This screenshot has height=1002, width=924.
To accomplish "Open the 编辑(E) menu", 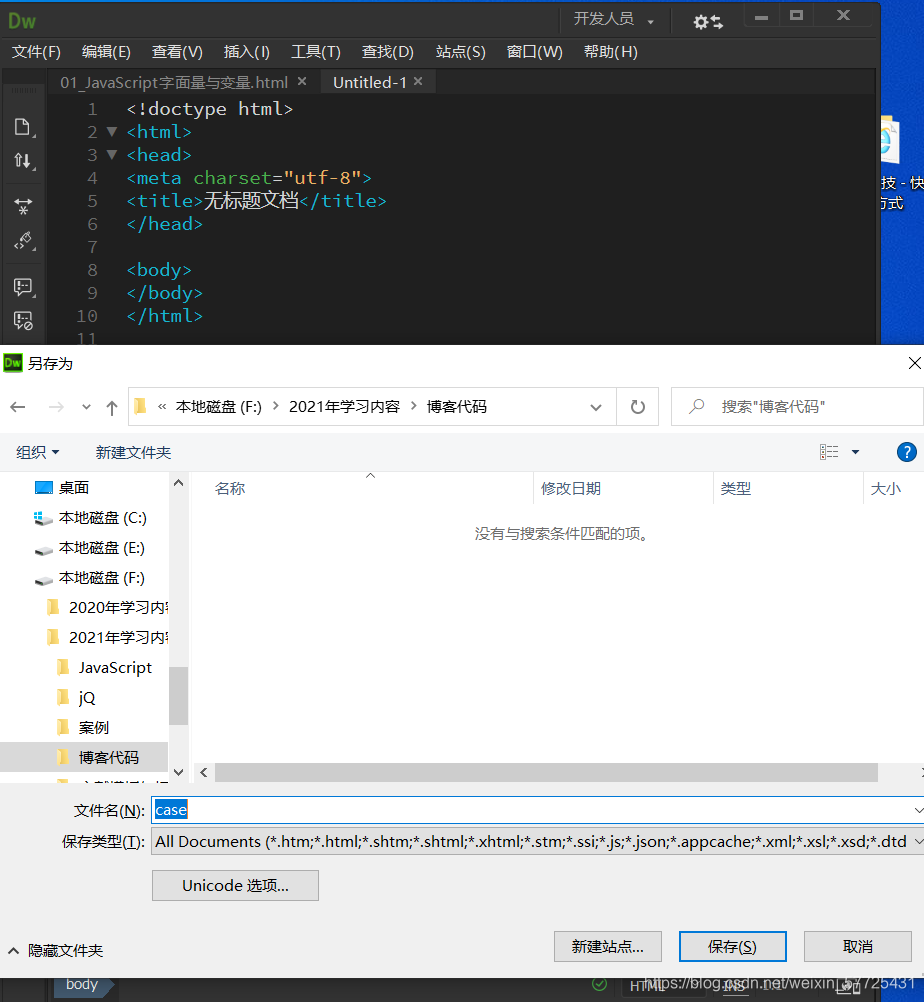I will pos(106,52).
